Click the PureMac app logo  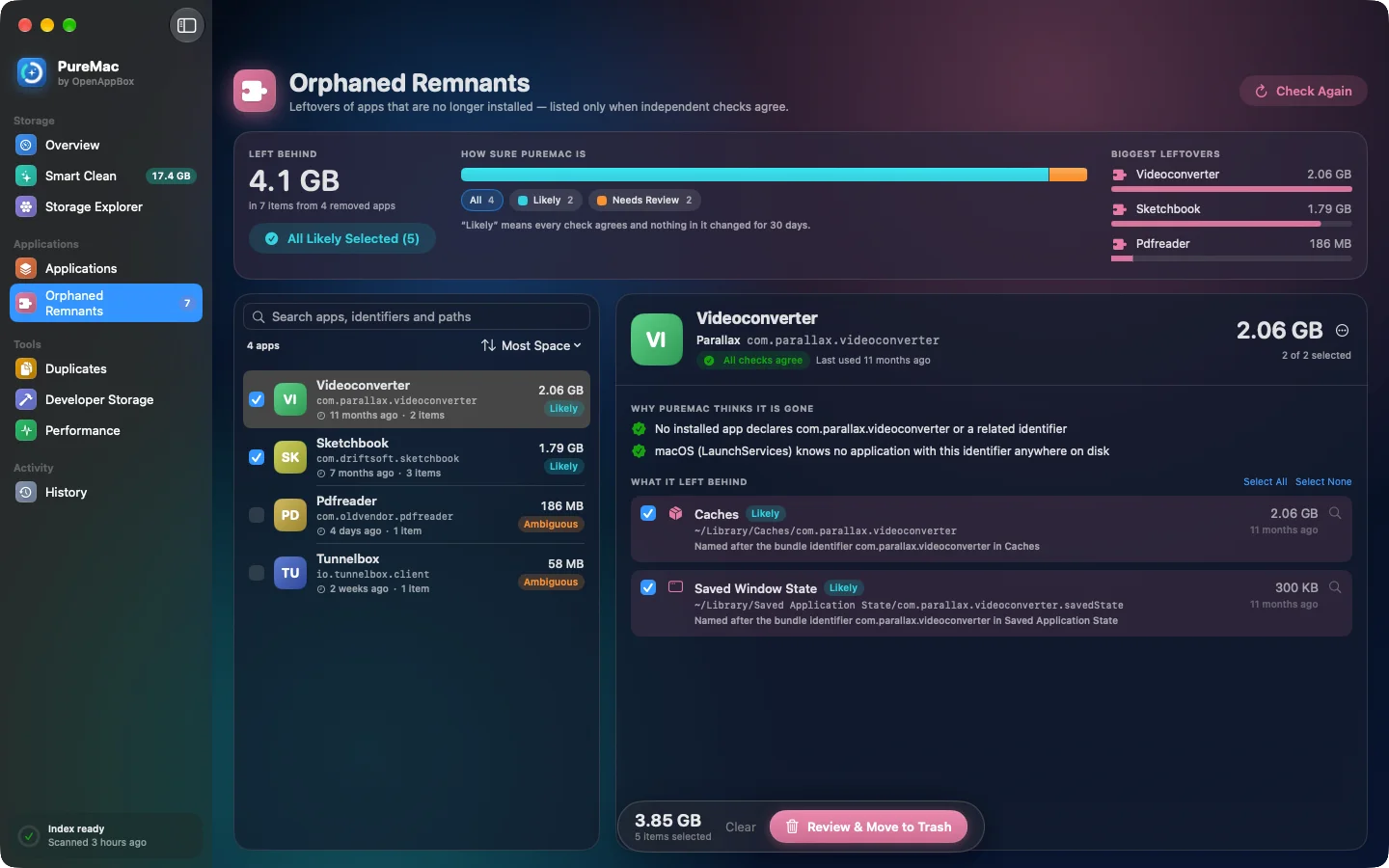click(32, 72)
